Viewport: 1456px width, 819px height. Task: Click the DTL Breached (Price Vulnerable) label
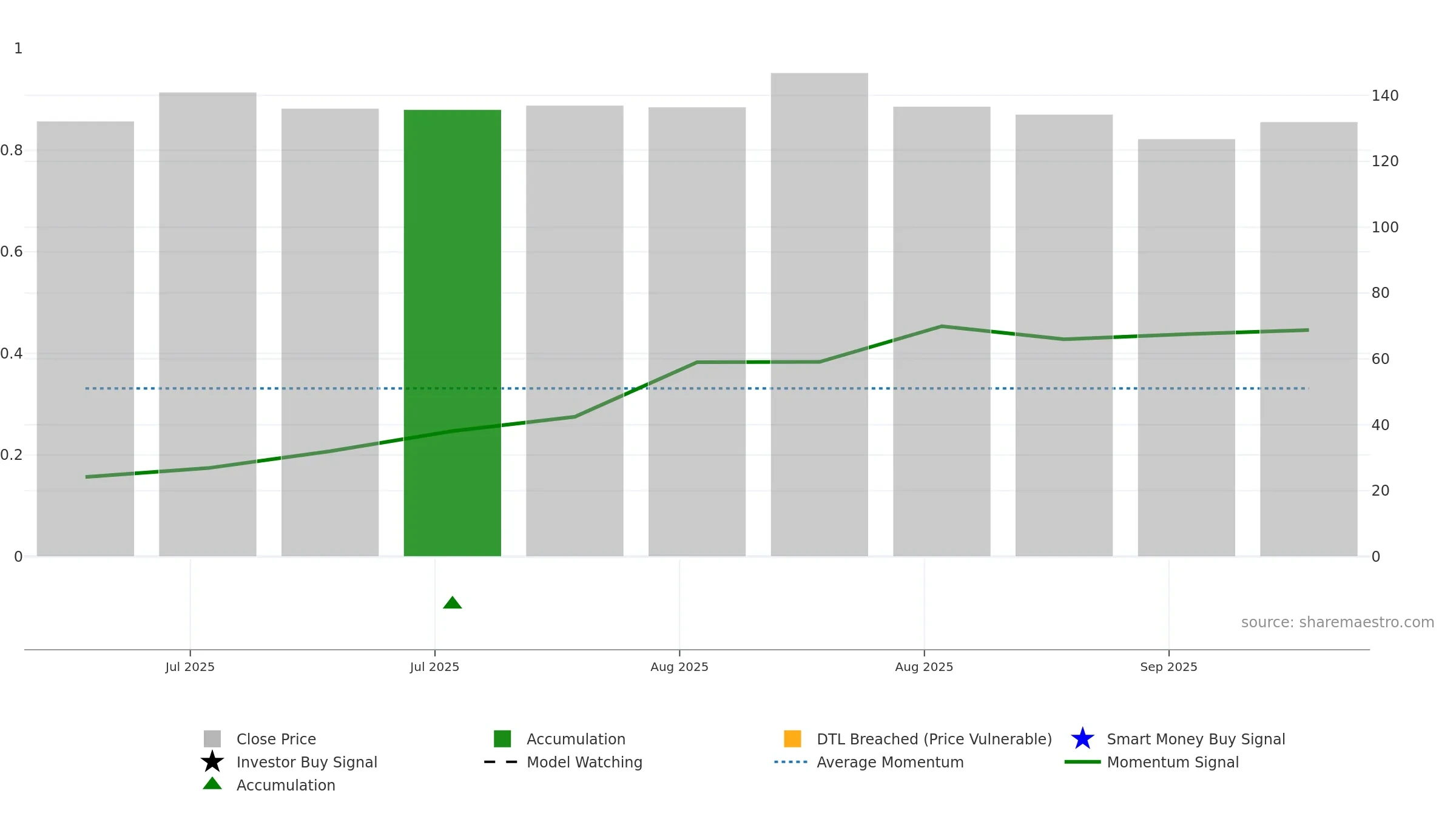point(934,739)
